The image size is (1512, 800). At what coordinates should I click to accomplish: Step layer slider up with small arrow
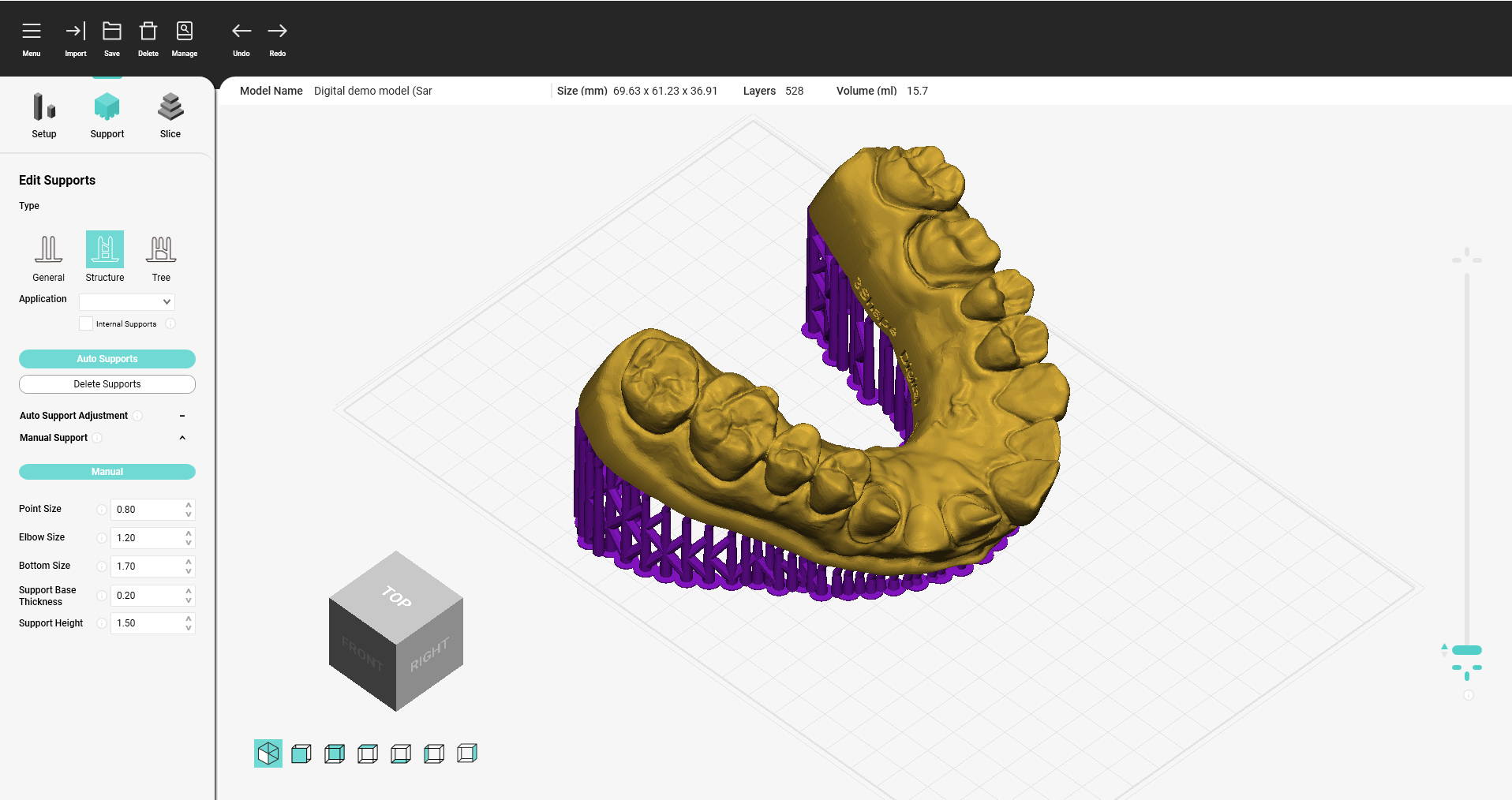[x=1444, y=646]
